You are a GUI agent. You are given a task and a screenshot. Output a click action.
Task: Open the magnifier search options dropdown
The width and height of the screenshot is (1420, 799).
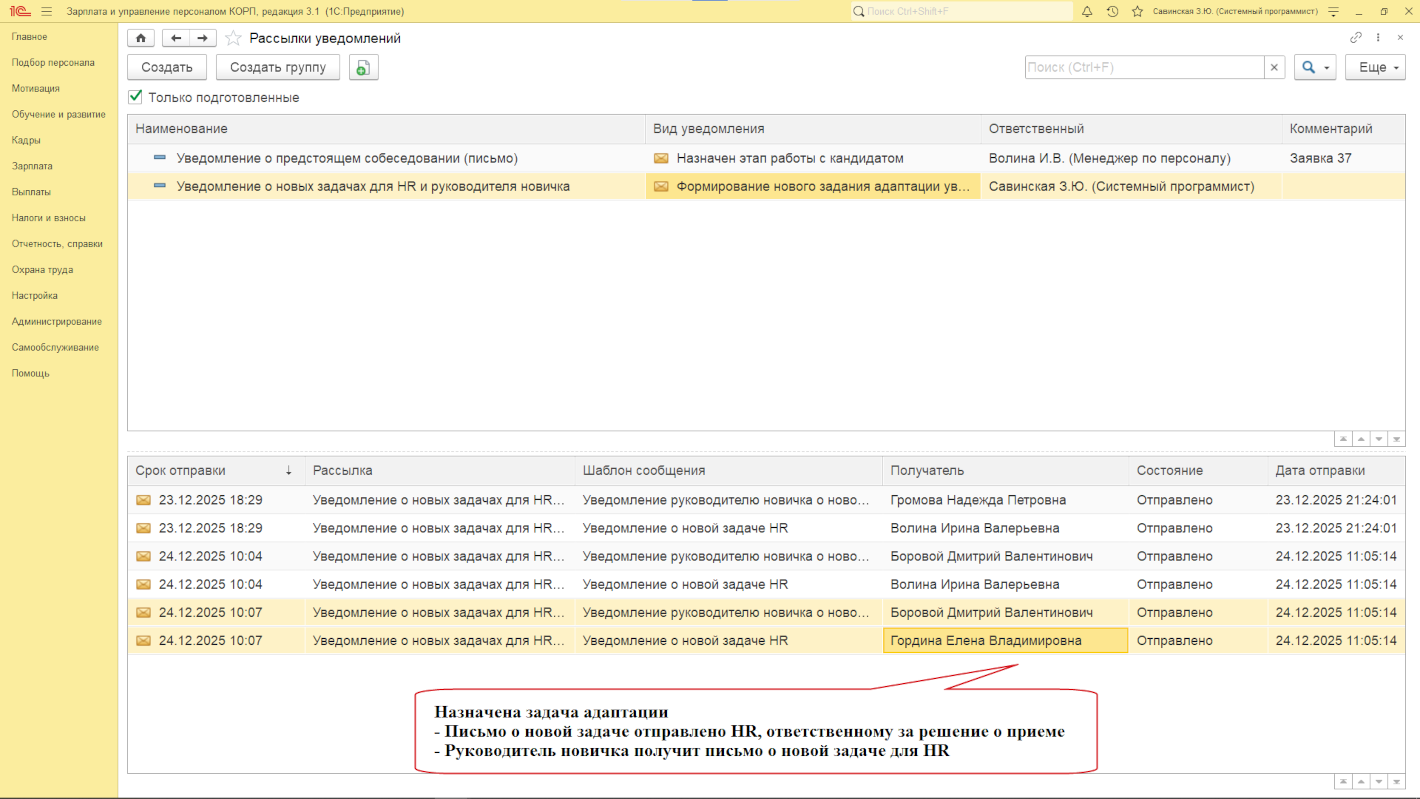coord(1315,67)
